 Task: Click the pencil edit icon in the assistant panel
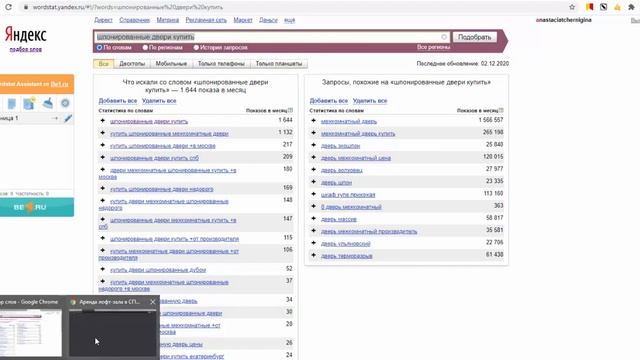tap(68, 118)
